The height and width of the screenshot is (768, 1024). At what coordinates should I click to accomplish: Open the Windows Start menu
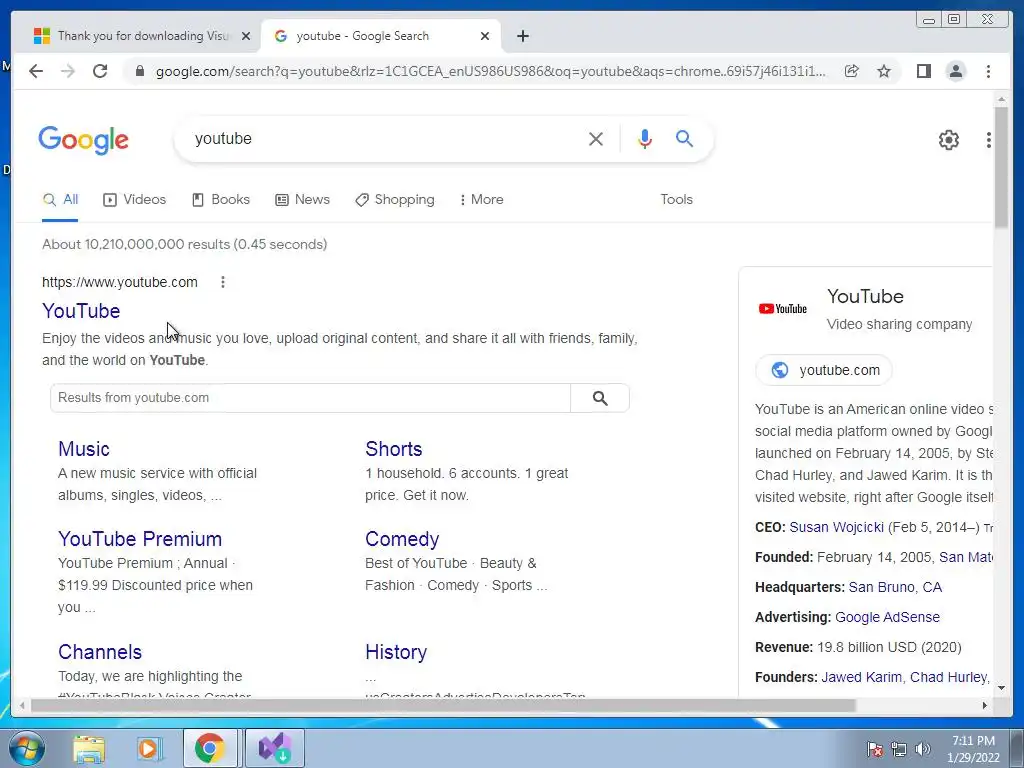27,748
